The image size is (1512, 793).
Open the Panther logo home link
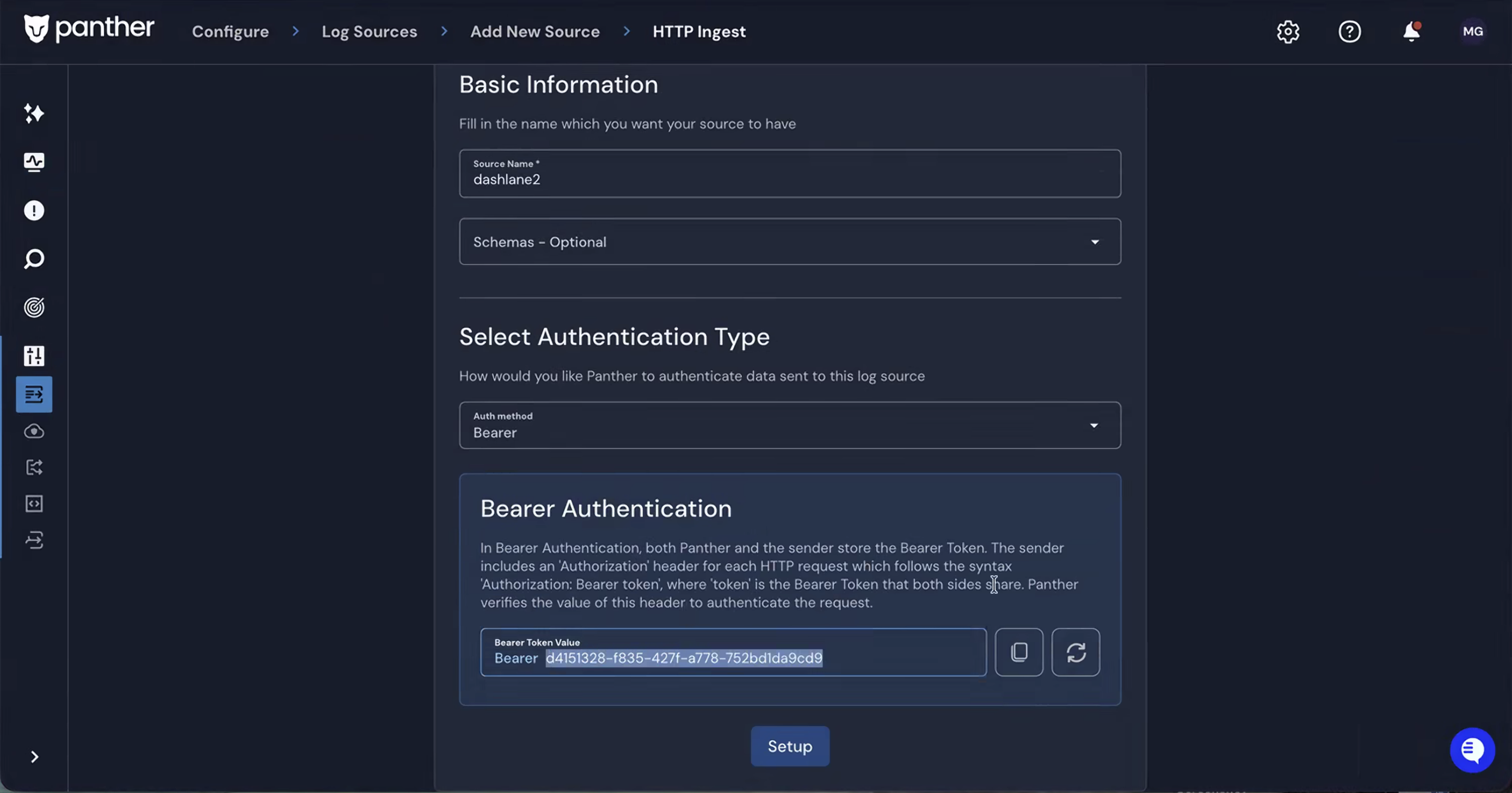(89, 29)
